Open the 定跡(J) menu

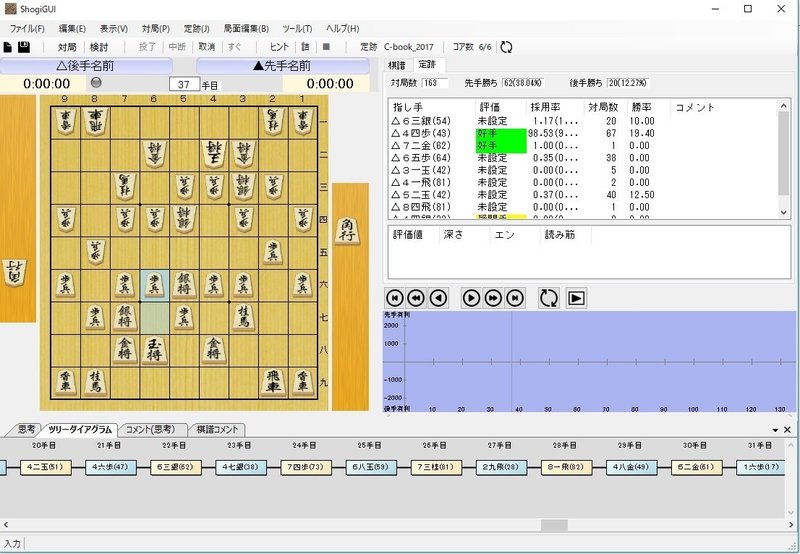pyautogui.click(x=196, y=29)
